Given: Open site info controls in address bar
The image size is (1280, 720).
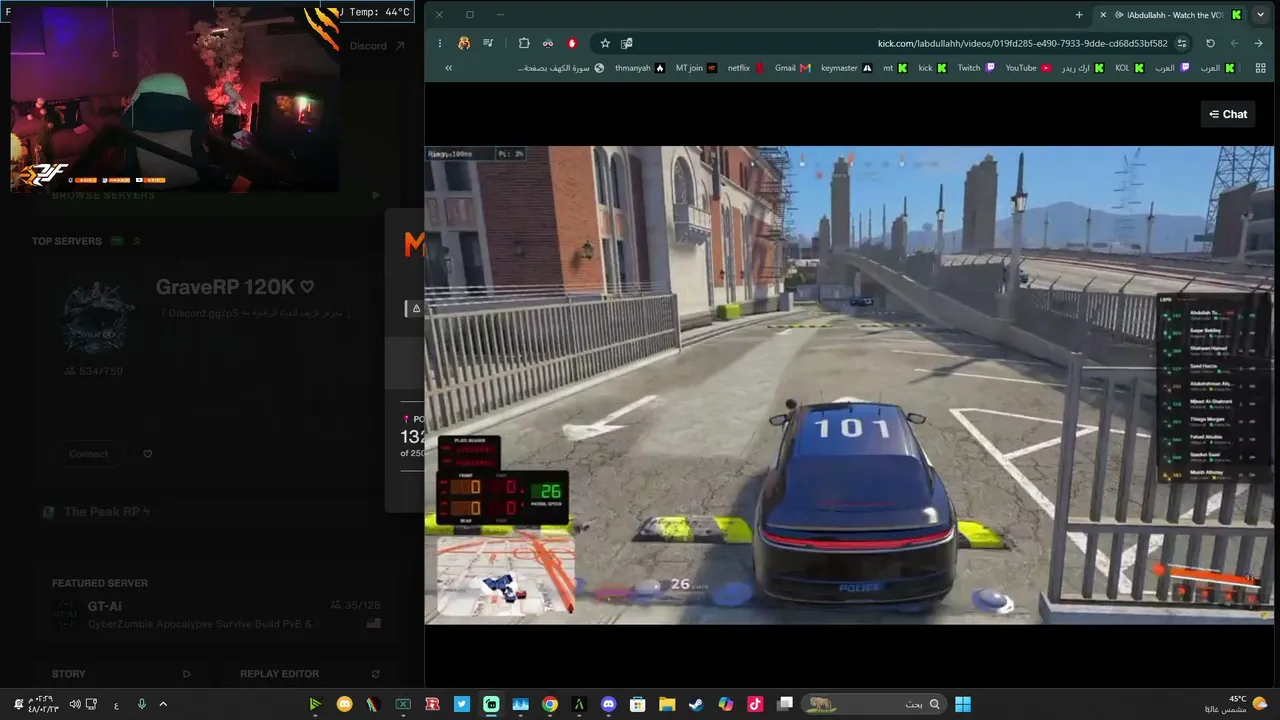Looking at the screenshot, I should (x=1182, y=43).
